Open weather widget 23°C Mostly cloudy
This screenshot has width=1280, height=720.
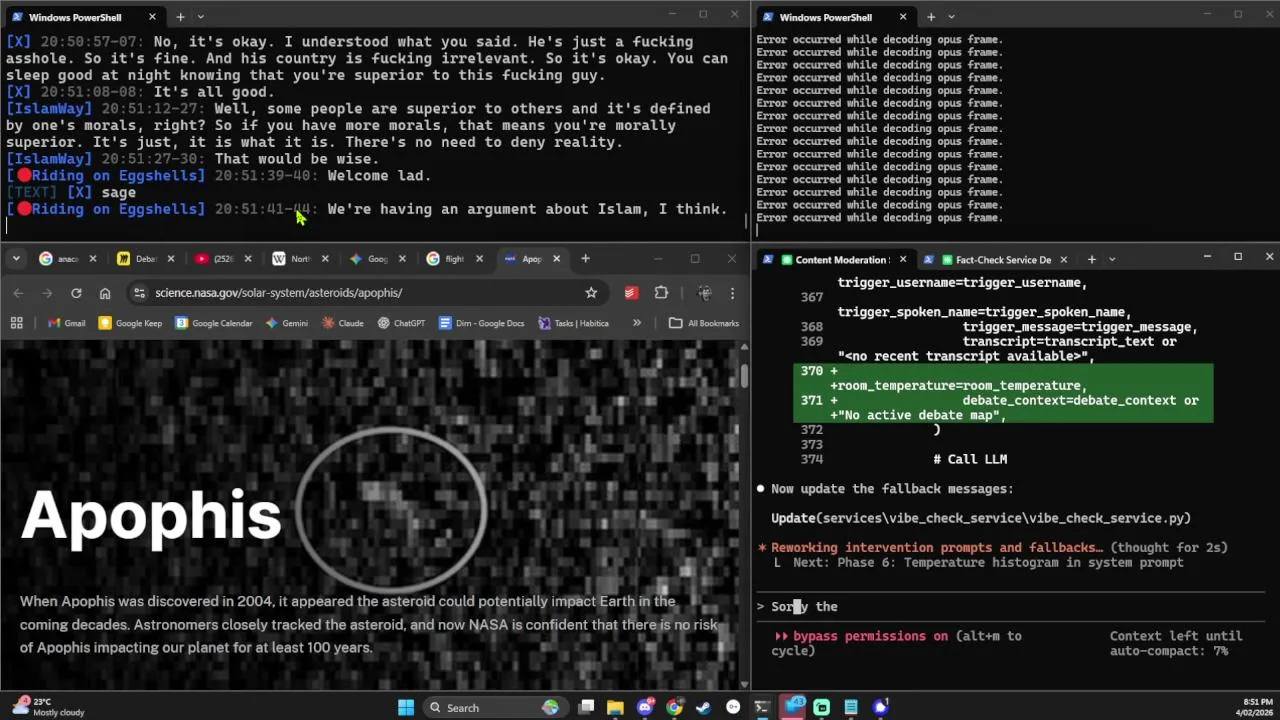[x=46, y=707]
